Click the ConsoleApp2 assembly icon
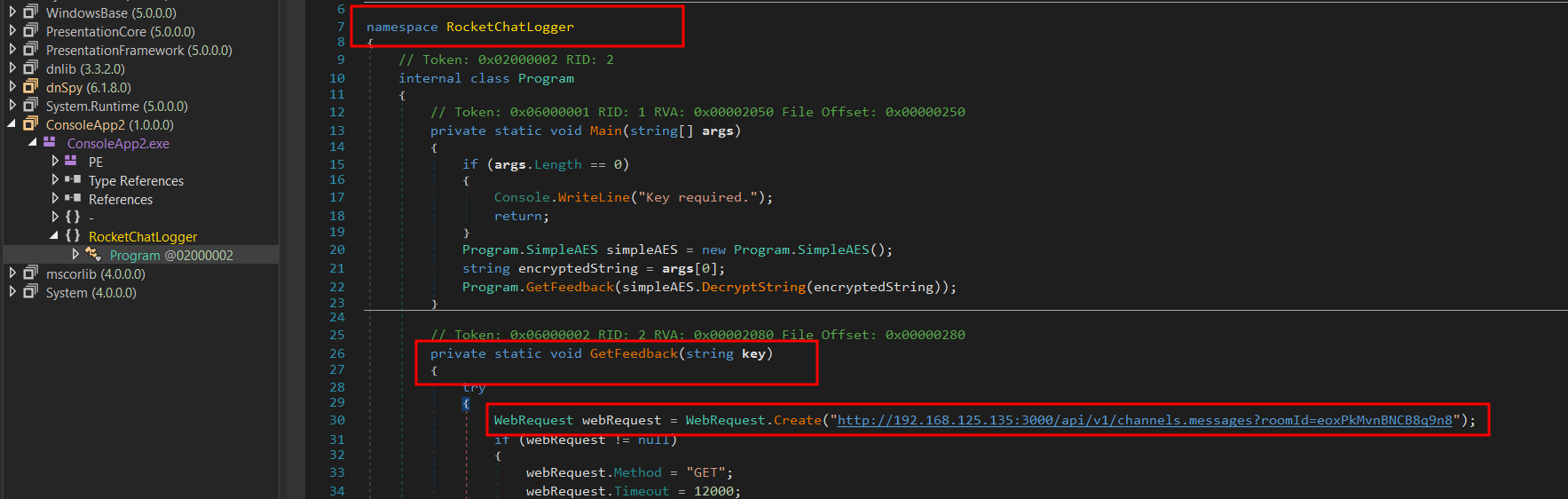Screen dimensions: 1568x499 point(31,124)
